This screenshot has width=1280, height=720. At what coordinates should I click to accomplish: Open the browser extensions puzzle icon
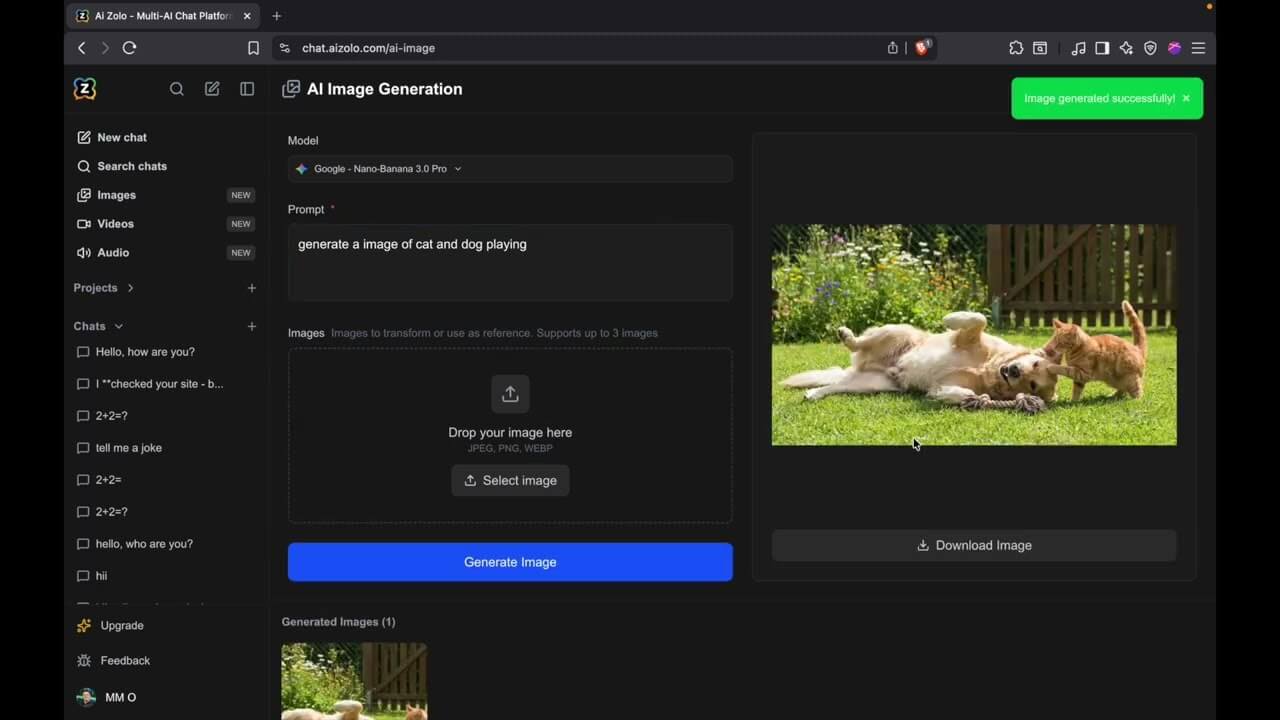tap(1016, 47)
